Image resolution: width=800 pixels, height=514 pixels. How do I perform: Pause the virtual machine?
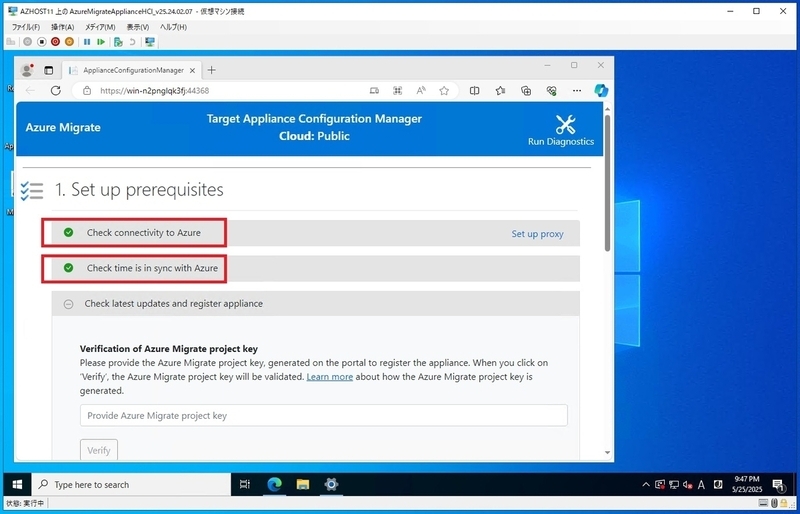[x=87, y=42]
